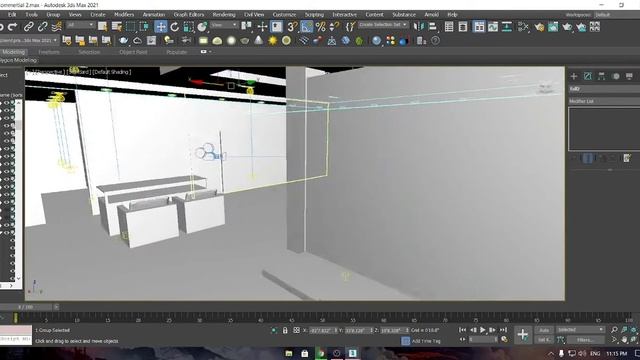Image resolution: width=640 pixels, height=360 pixels.
Task: Toggle Keyboard Shortcut Override icon
Action: point(277,27)
